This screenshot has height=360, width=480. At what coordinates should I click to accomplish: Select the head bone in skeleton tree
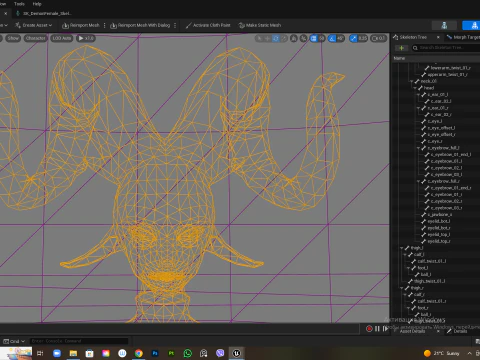(x=429, y=88)
